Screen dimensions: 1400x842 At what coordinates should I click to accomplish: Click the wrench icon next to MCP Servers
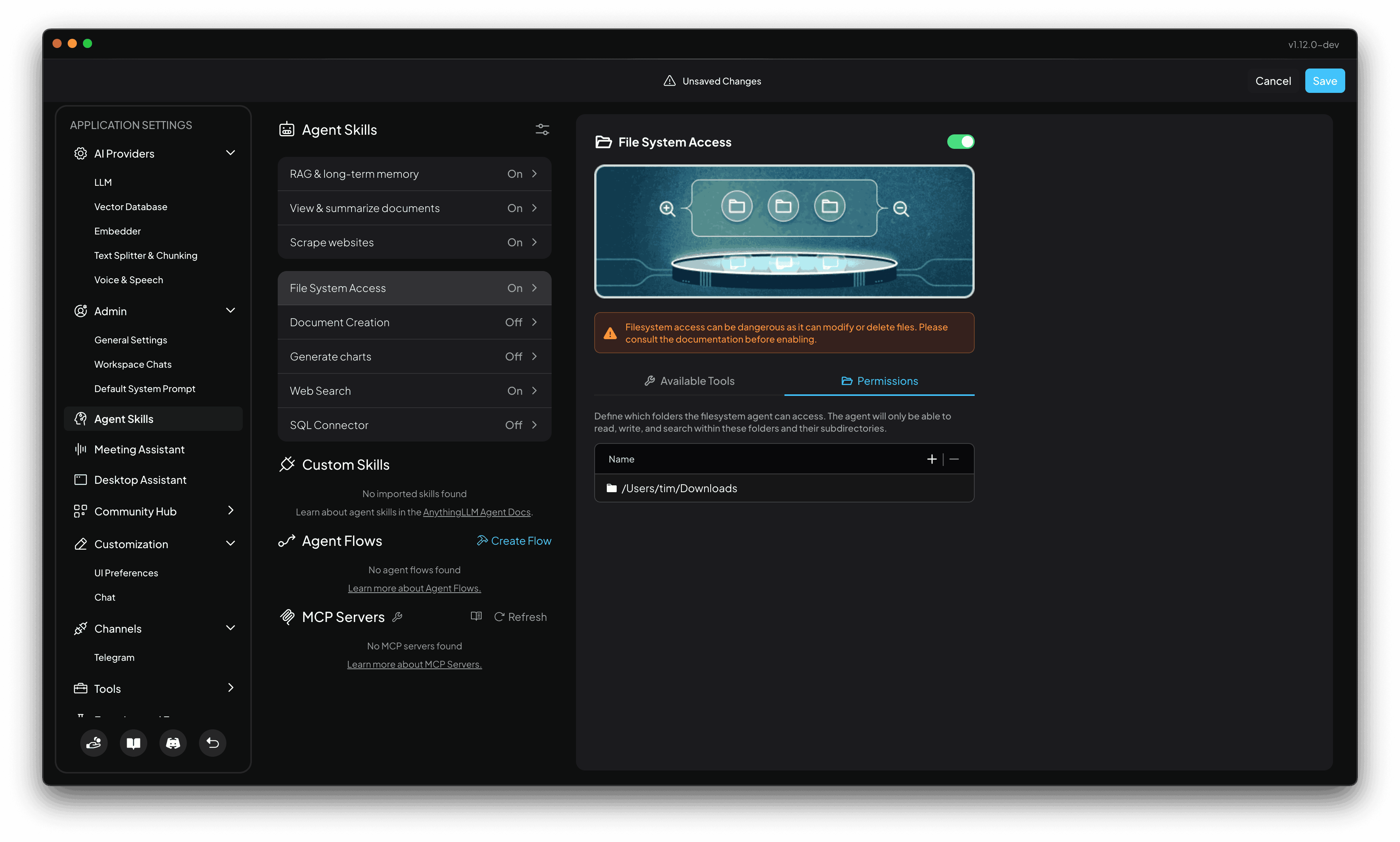398,617
